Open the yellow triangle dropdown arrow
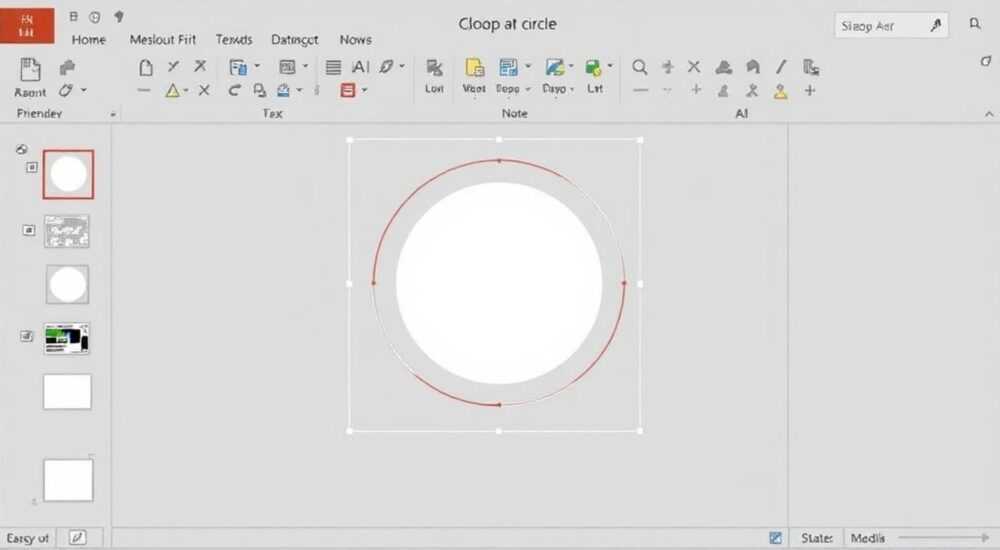This screenshot has width=1000, height=550. [x=185, y=91]
